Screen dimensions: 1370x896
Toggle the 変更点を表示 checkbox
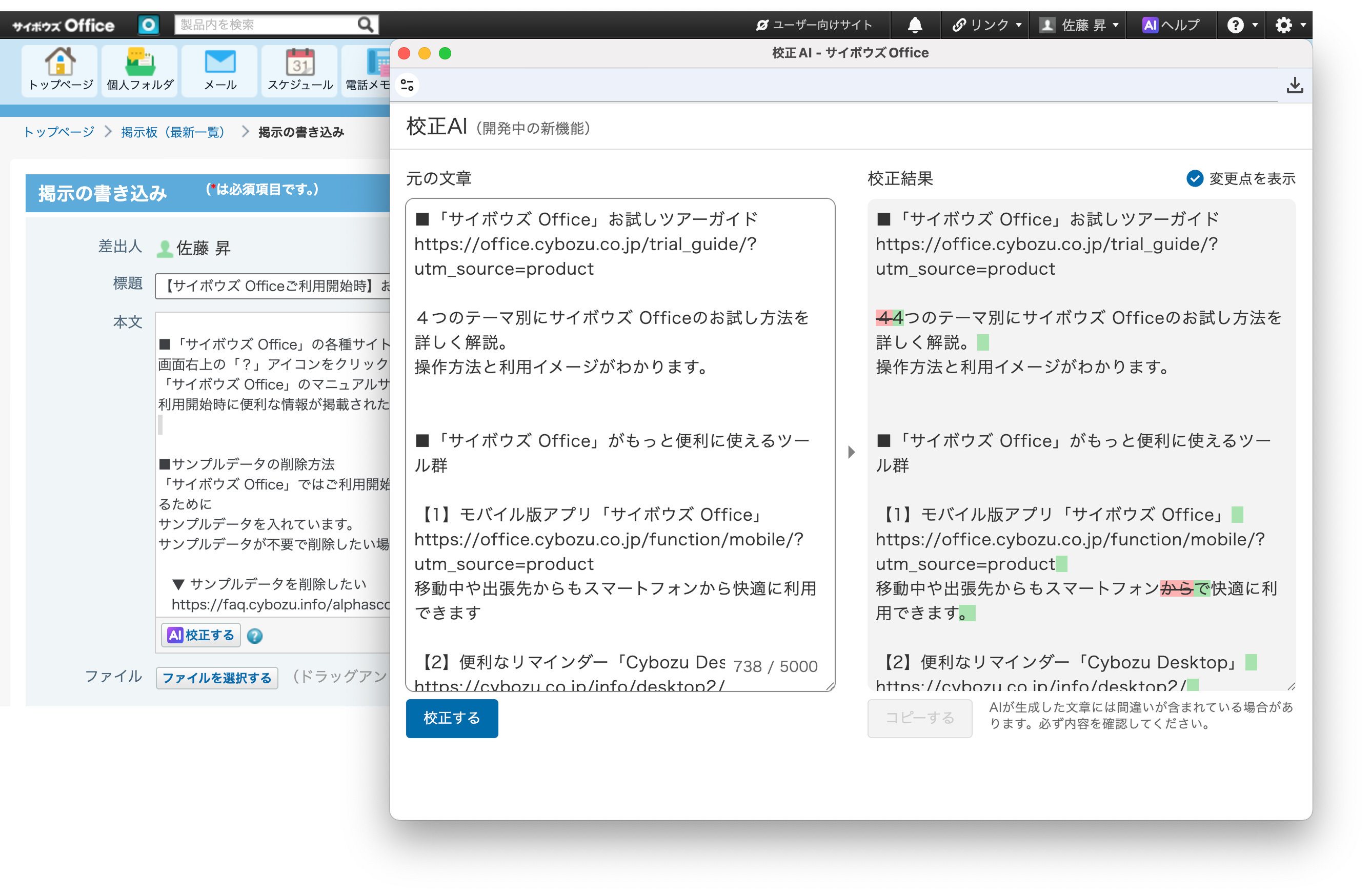[1196, 179]
